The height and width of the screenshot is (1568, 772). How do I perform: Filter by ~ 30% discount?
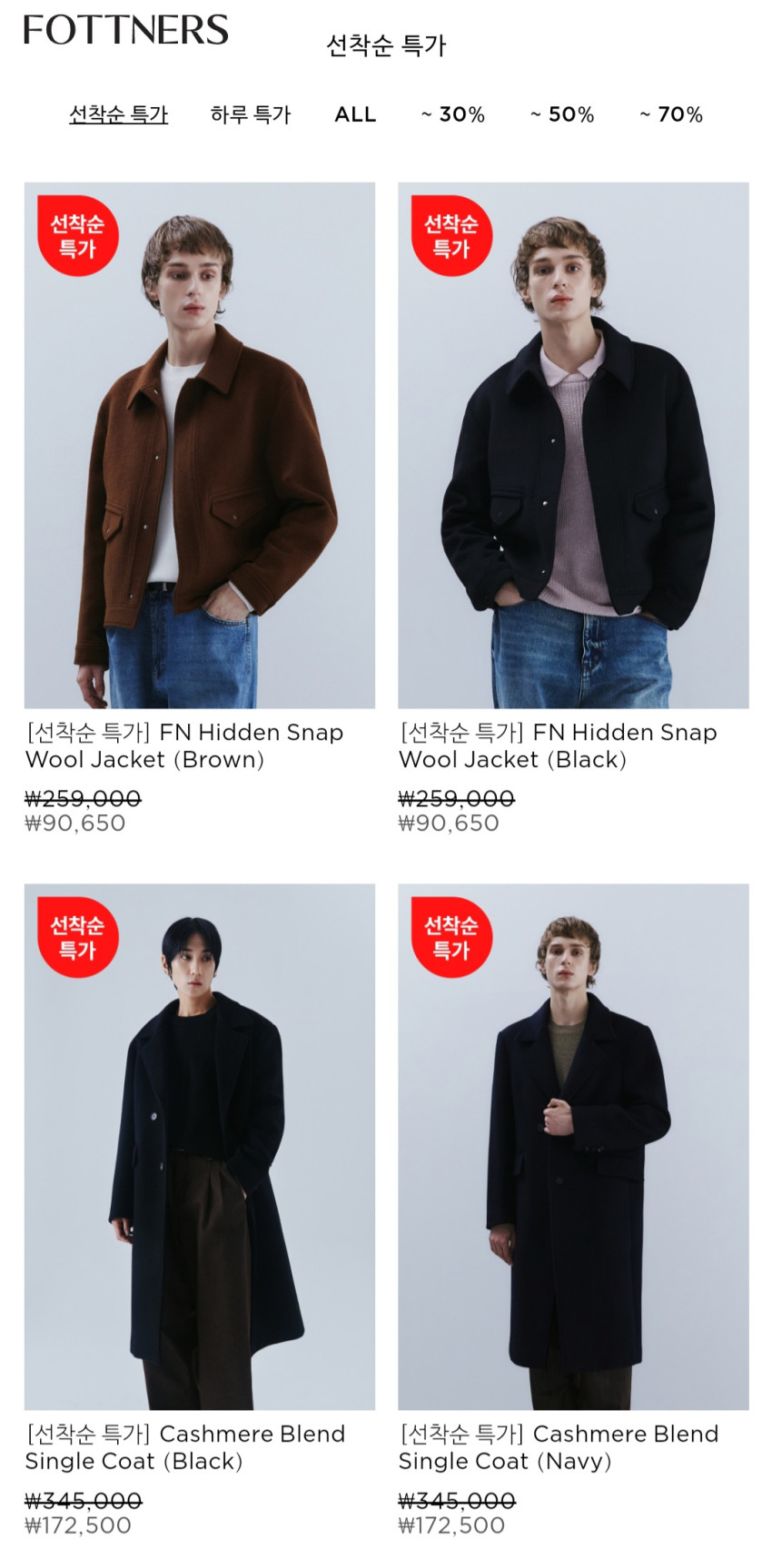[453, 114]
